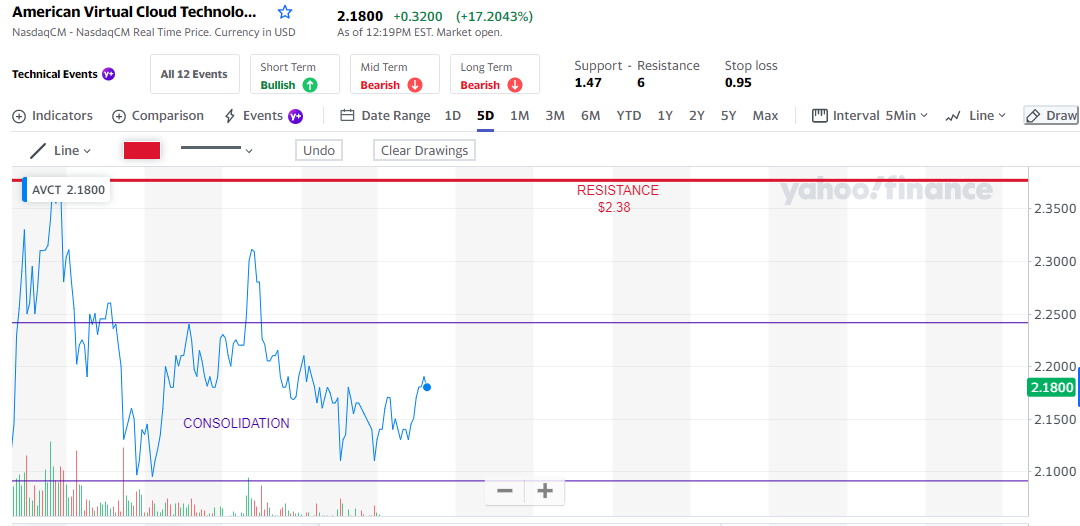This screenshot has width=1080, height=526.
Task: Choose a custom Date Range
Action: tap(386, 116)
